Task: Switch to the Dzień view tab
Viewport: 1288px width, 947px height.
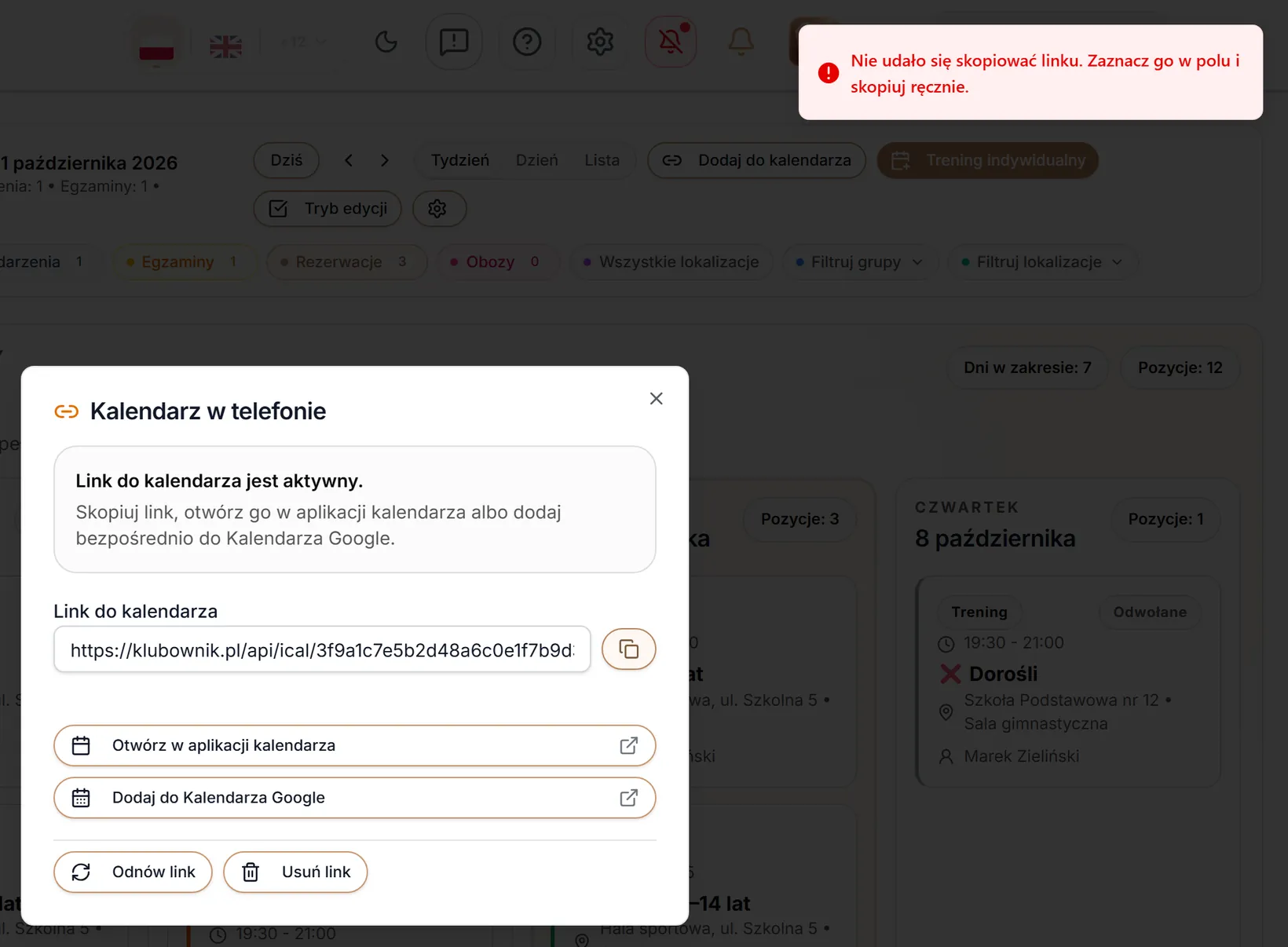Action: pyautogui.click(x=537, y=160)
